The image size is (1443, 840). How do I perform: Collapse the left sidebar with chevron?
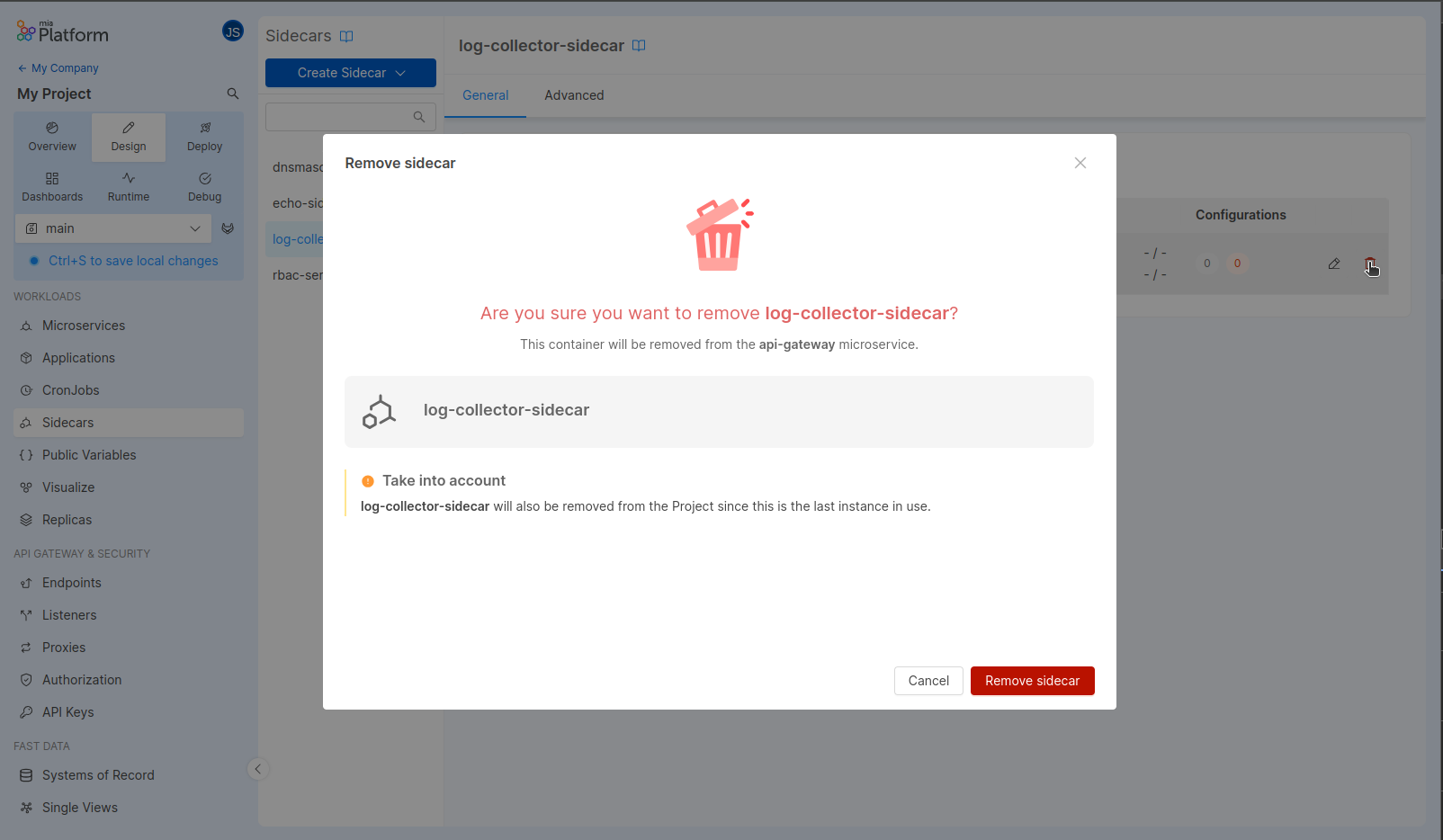point(257,769)
